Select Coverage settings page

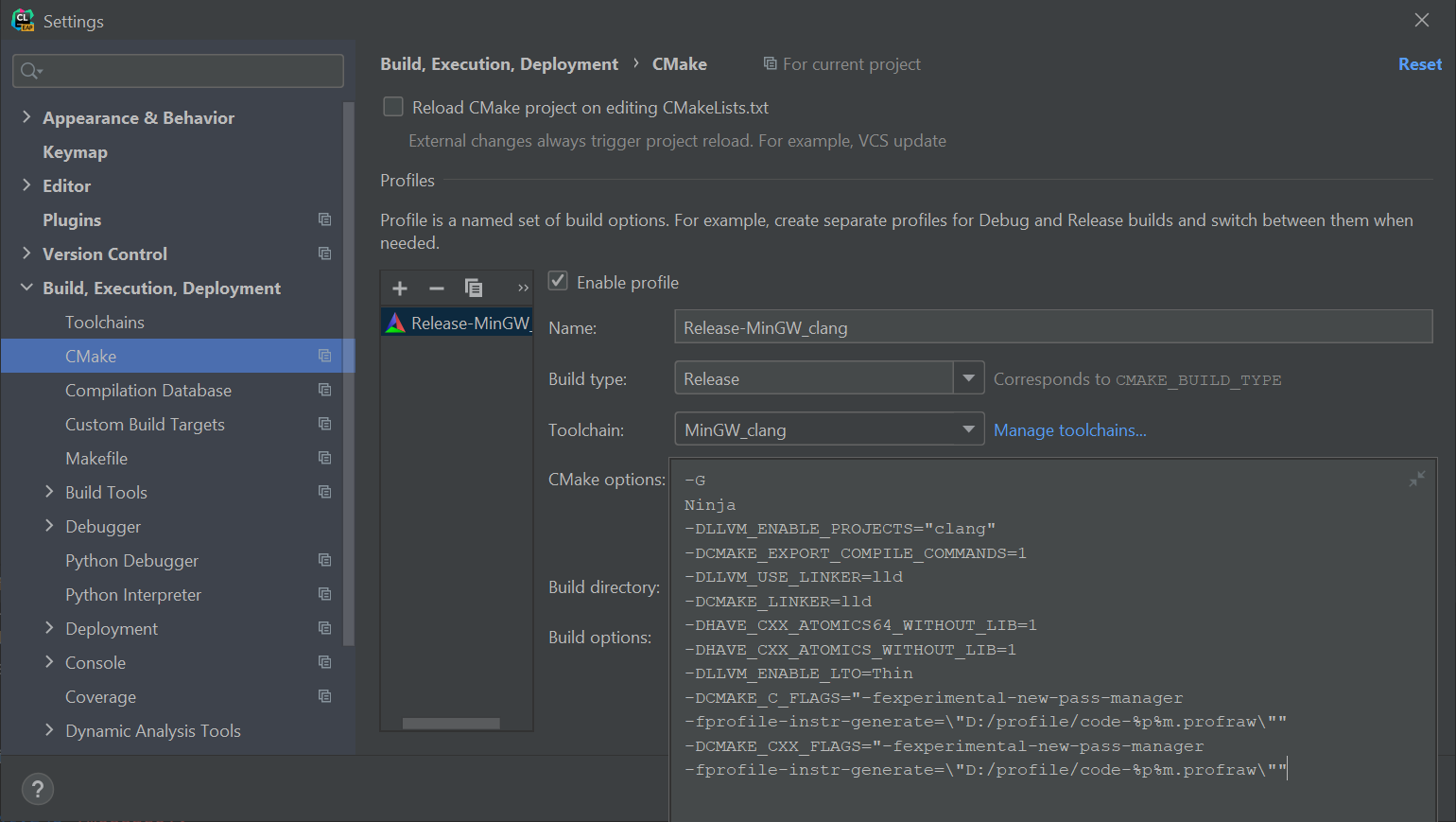100,696
